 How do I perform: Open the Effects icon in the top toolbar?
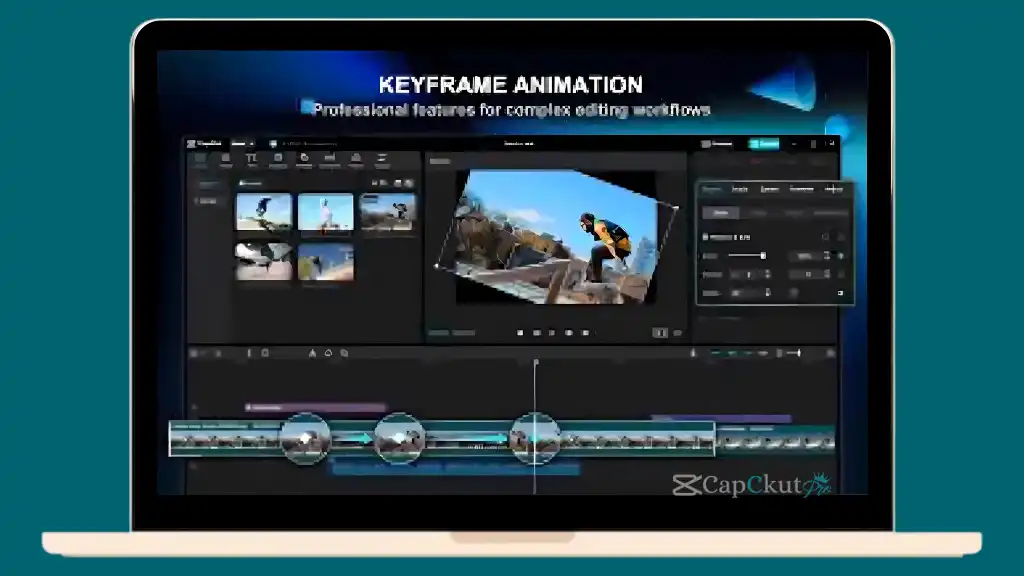[304, 160]
